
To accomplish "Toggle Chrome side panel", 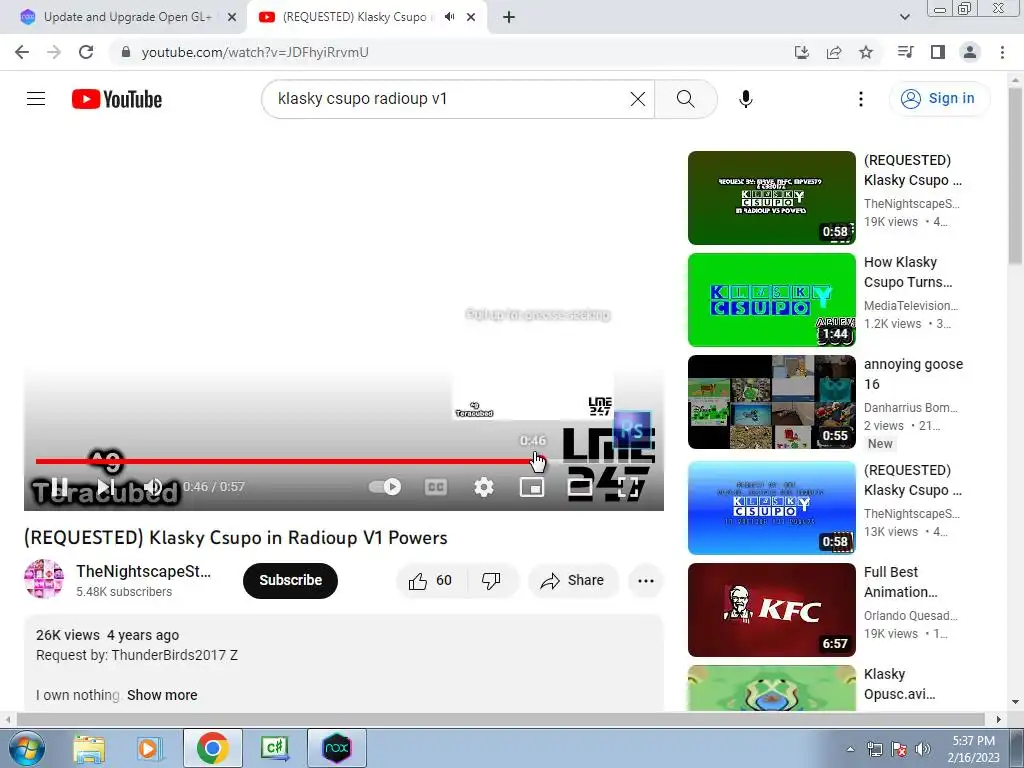I will (938, 52).
